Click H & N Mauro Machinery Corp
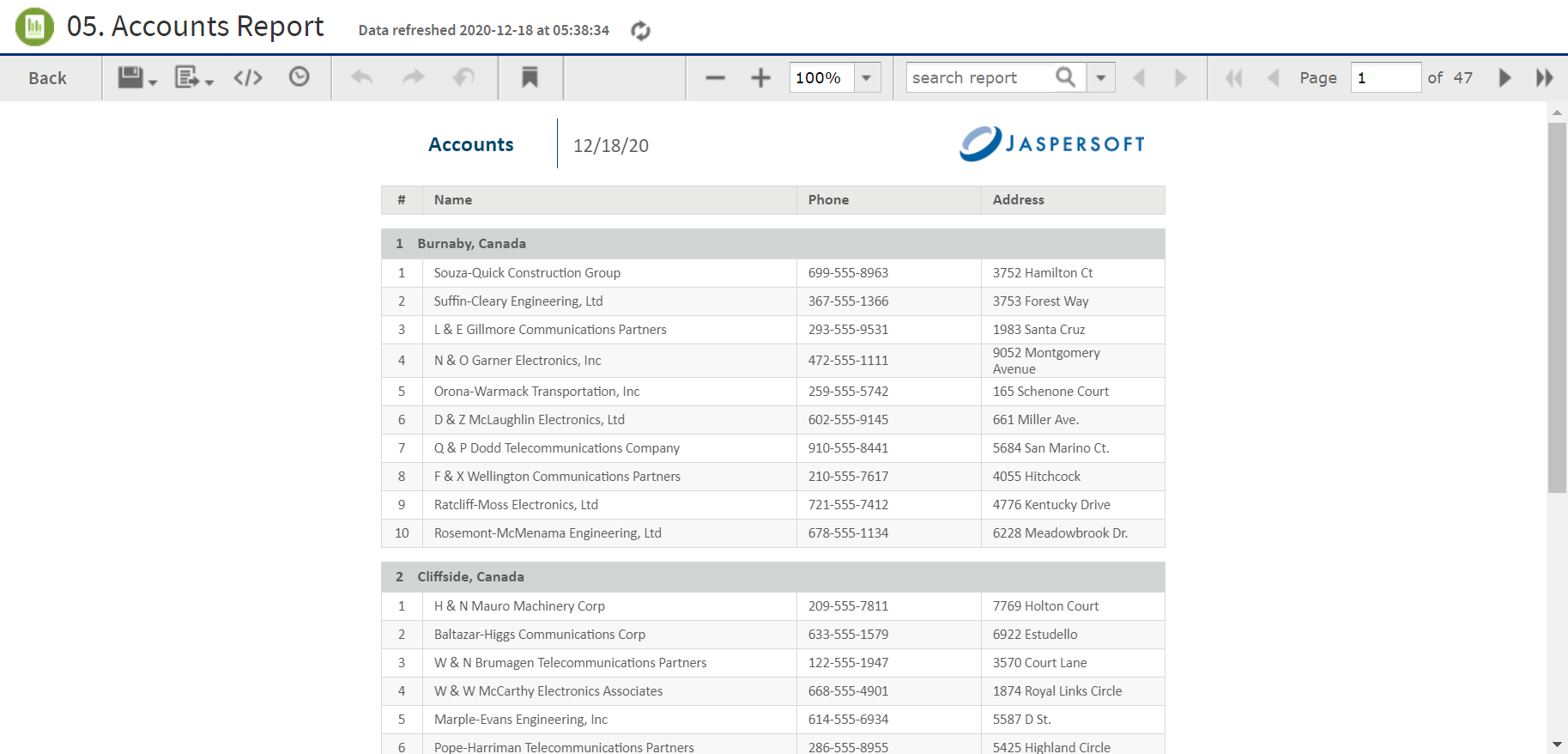This screenshot has height=754, width=1568. [519, 606]
